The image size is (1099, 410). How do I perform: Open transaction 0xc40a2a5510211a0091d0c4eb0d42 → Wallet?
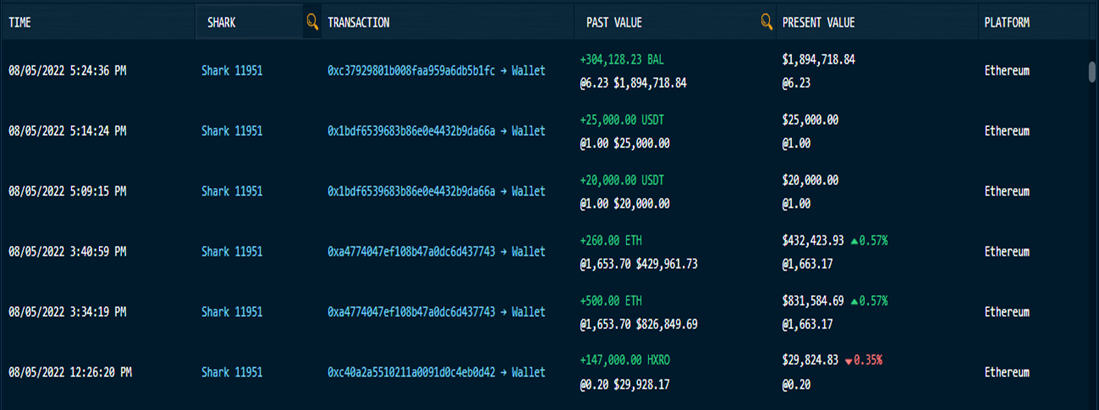pos(436,372)
